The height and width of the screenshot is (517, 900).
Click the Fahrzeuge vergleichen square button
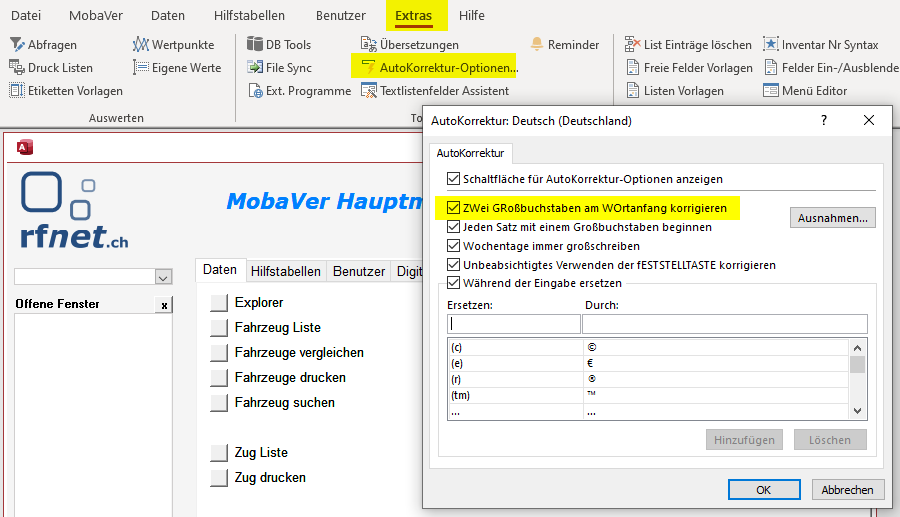(219, 352)
